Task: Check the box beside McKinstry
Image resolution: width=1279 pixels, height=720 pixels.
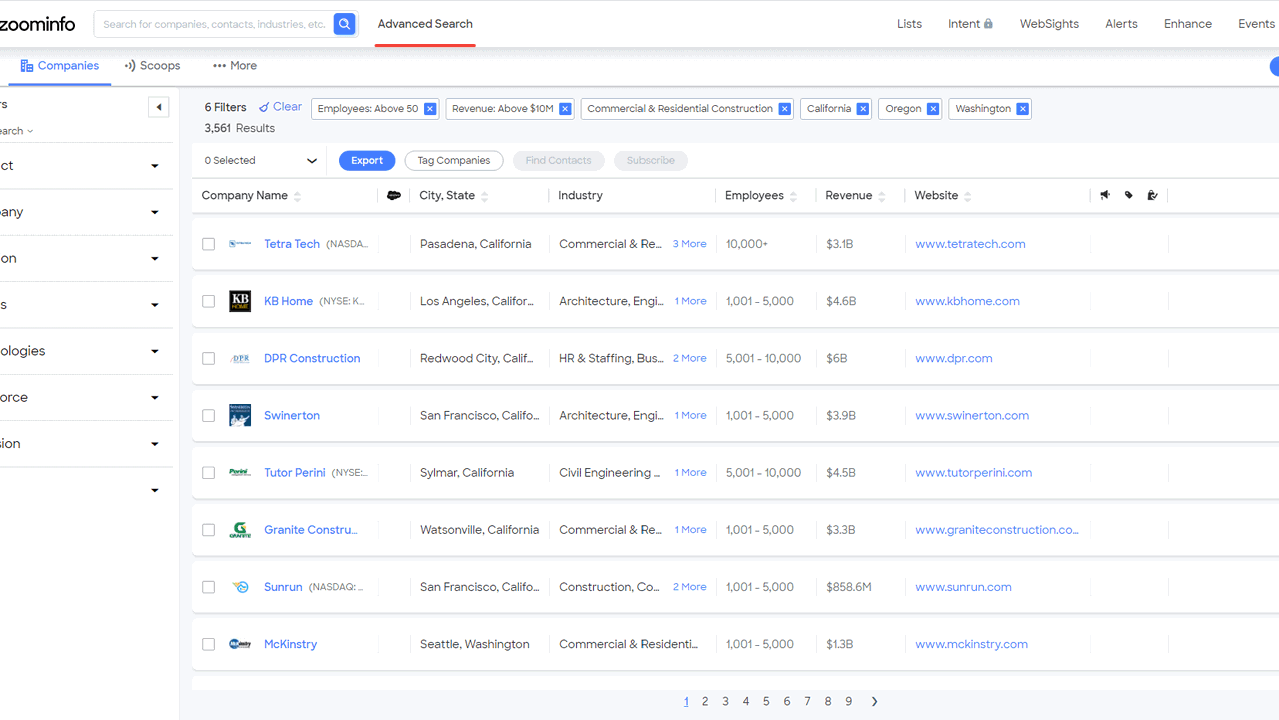Action: click(x=209, y=644)
